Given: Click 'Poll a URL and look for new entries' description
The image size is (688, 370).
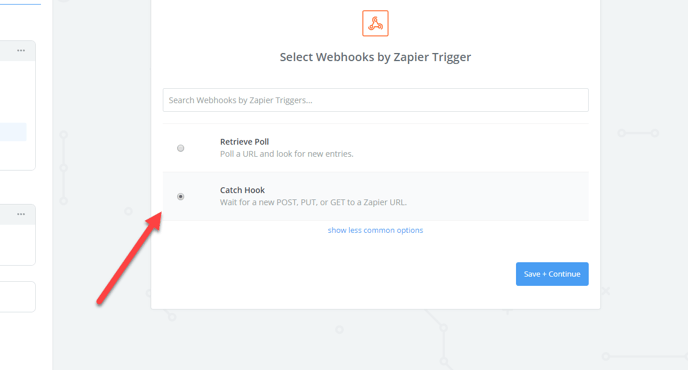Looking at the screenshot, I should 287,154.
